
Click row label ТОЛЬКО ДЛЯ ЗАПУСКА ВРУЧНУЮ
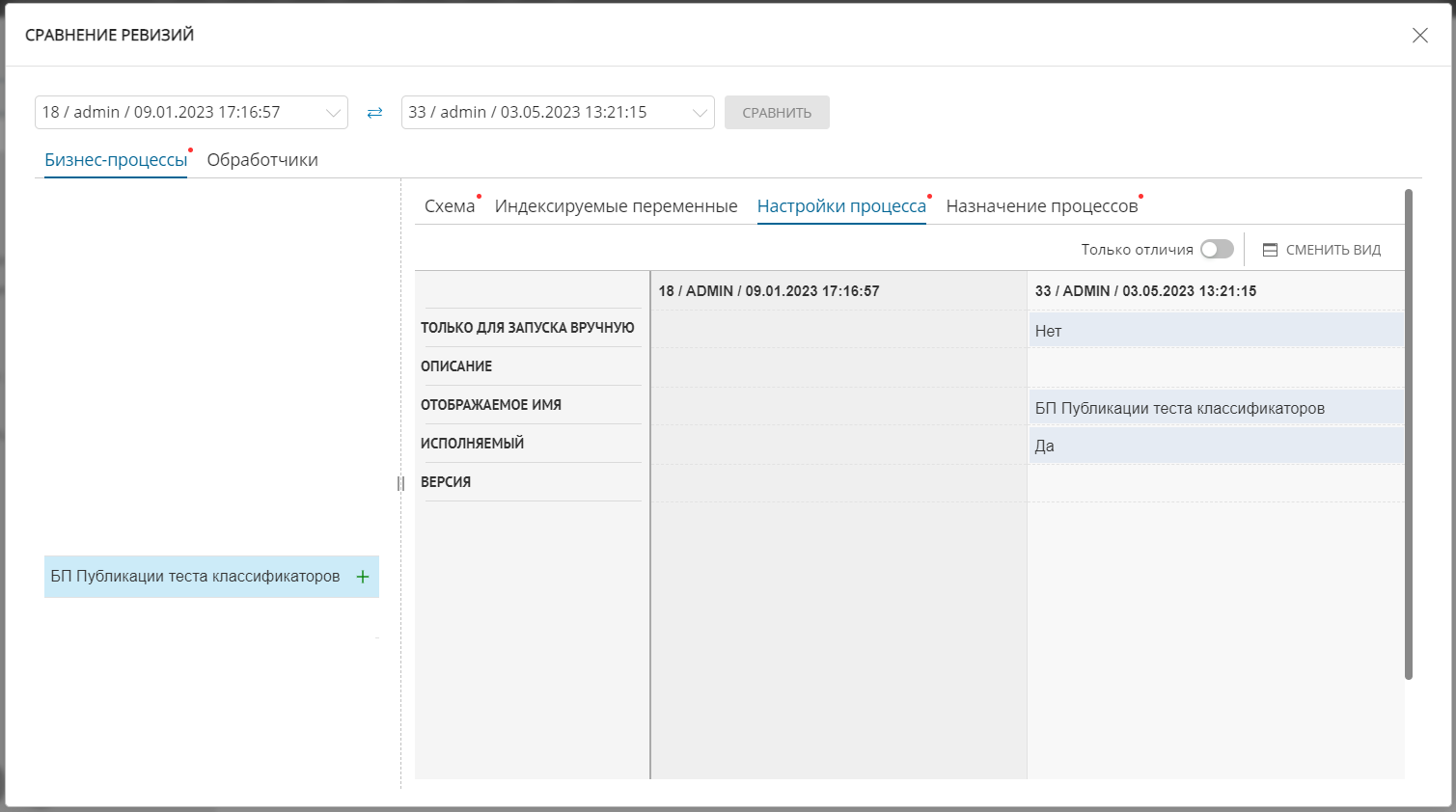click(x=528, y=328)
